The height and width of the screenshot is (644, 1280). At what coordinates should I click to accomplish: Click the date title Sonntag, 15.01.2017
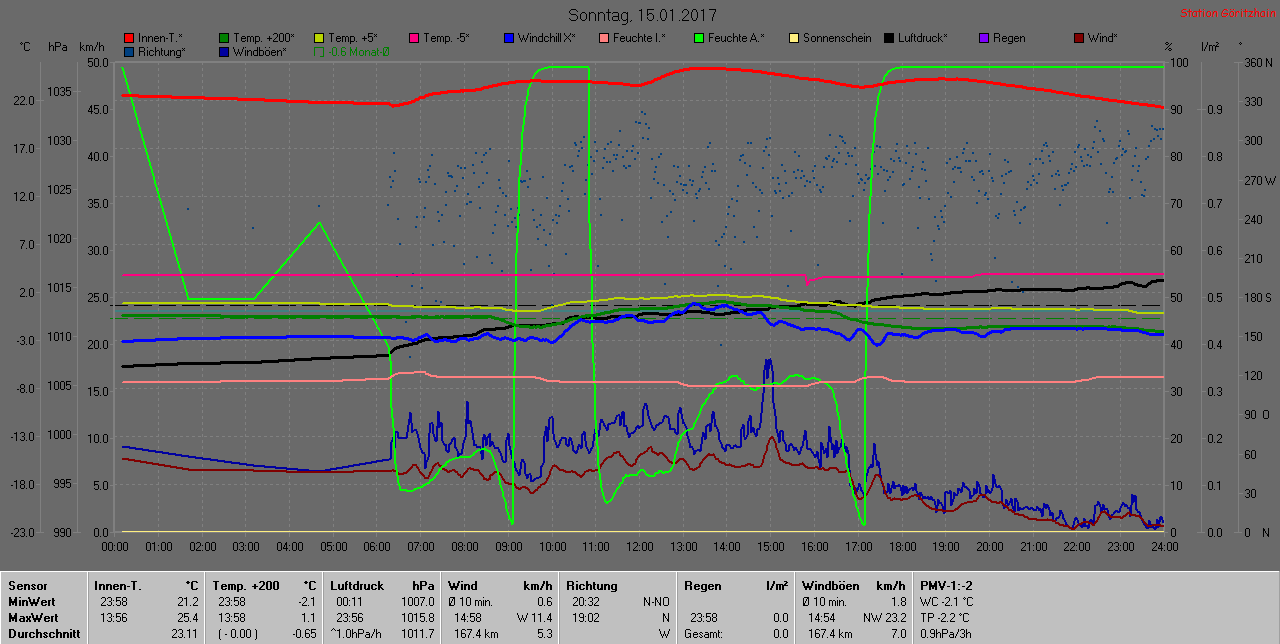point(642,15)
